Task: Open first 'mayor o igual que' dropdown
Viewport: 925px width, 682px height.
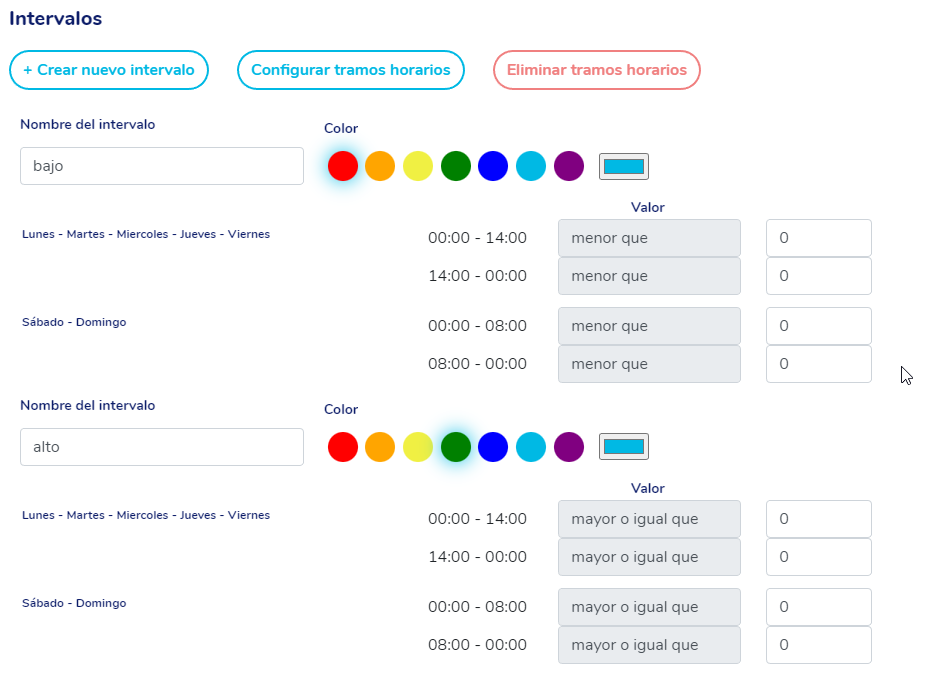Action: [649, 519]
